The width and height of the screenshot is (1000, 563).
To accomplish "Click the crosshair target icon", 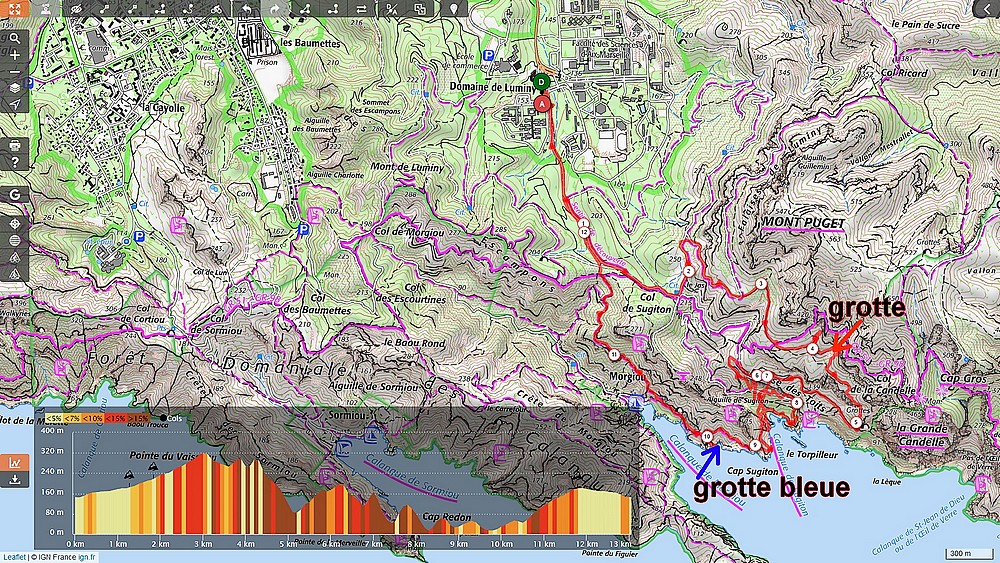I will [15, 224].
